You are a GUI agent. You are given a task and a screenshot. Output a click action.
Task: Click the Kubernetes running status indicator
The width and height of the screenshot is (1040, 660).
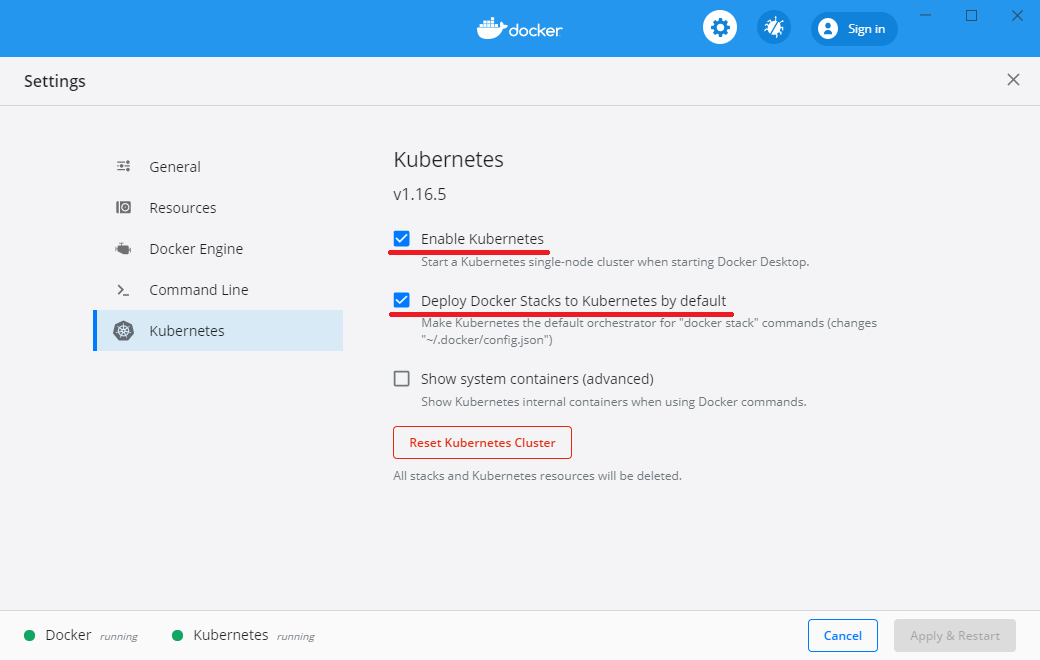[178, 635]
